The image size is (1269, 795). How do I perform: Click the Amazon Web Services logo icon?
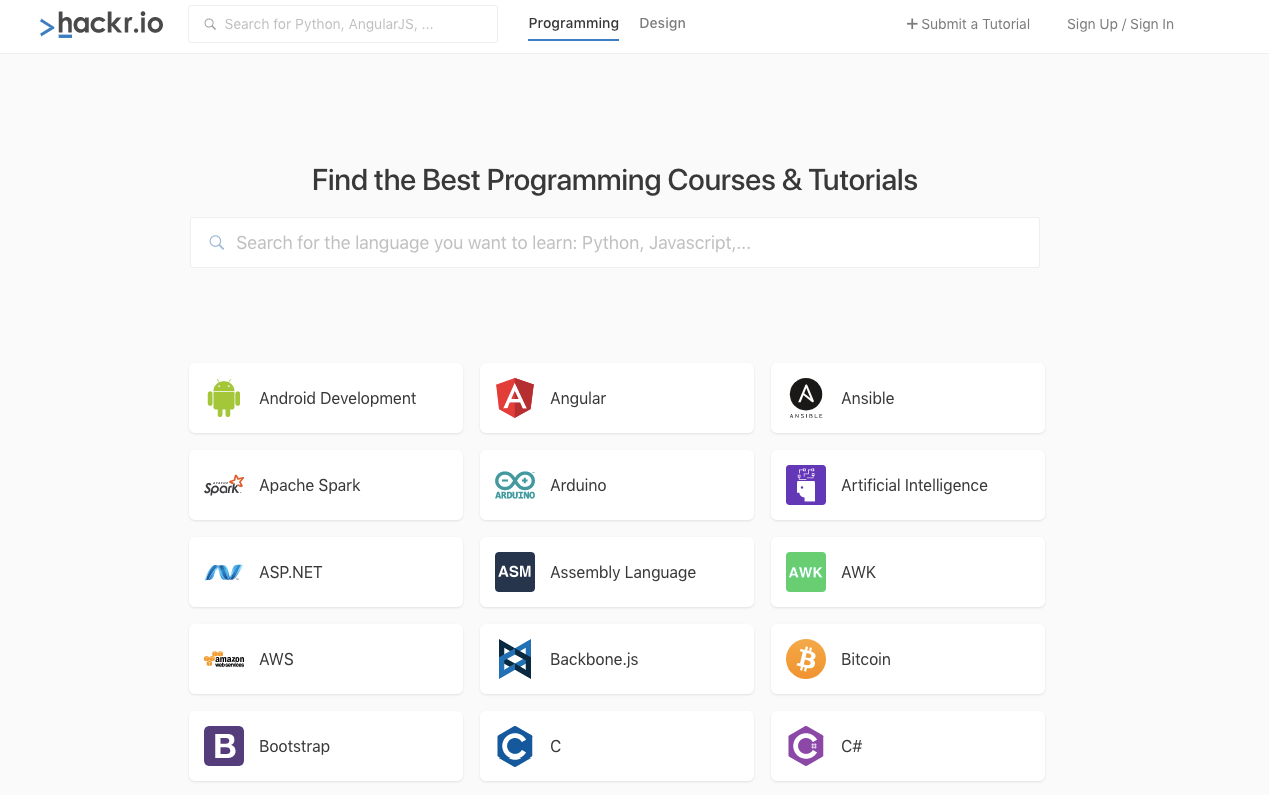[224, 659]
